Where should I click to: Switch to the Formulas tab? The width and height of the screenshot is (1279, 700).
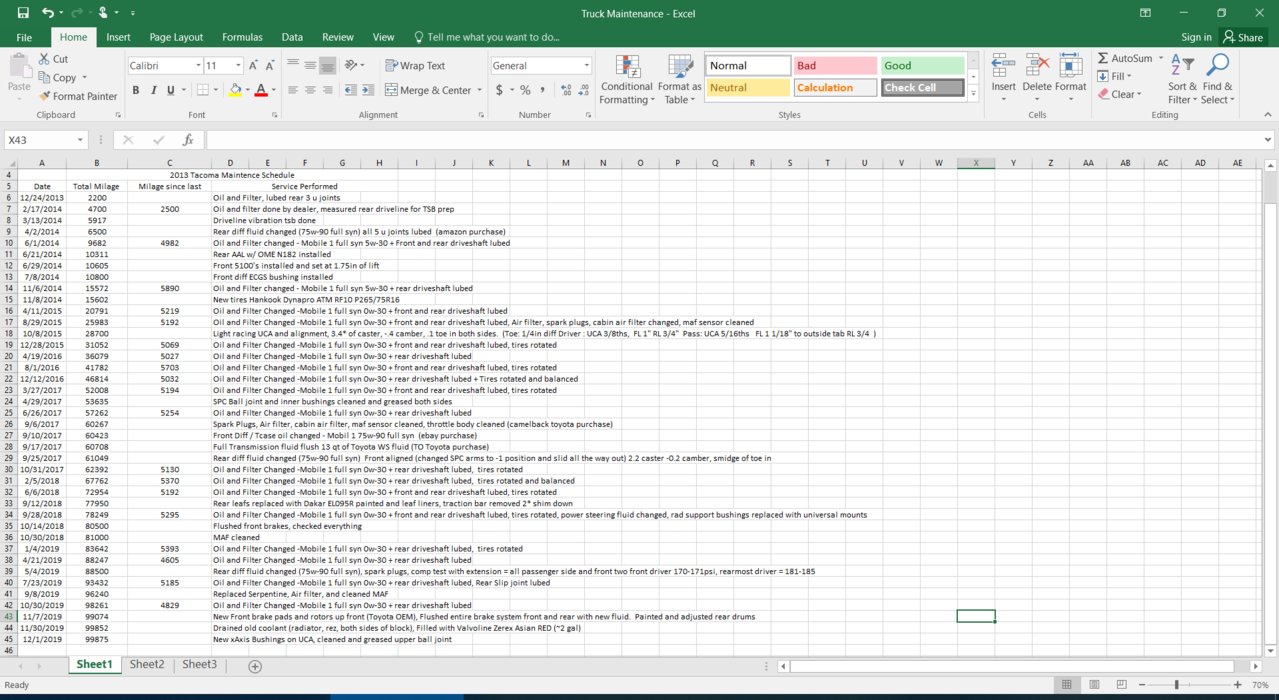pos(242,37)
